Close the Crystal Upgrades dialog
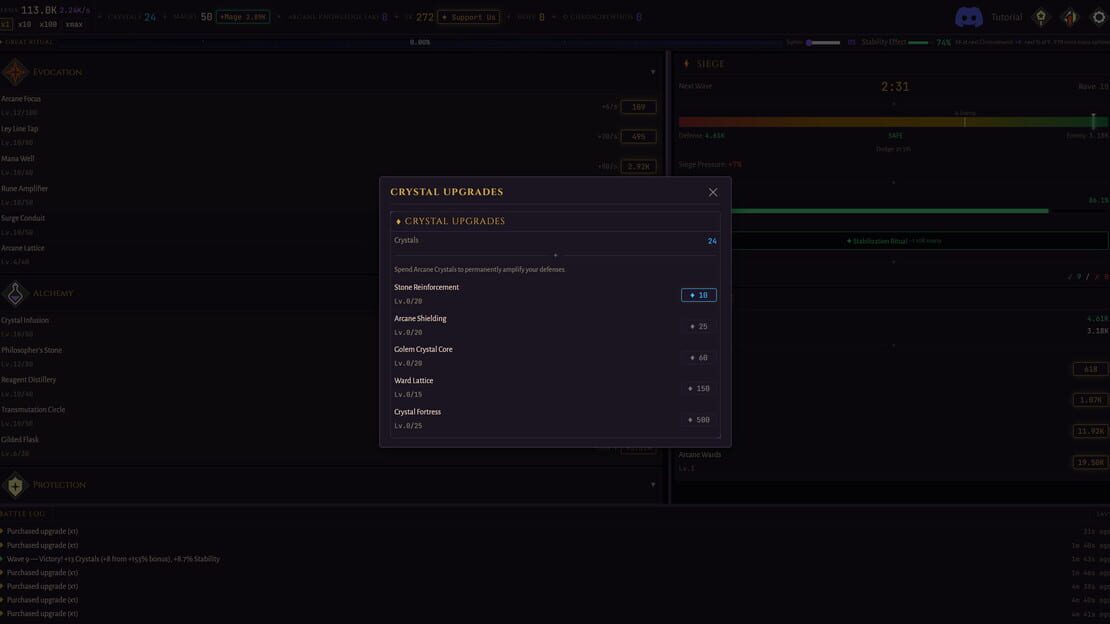 (x=713, y=192)
